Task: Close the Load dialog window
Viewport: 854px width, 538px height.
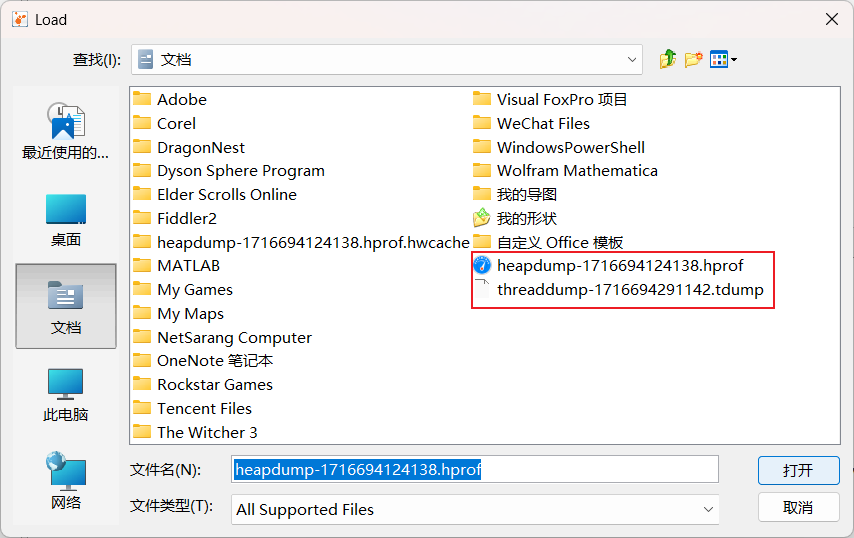Action: [830, 19]
